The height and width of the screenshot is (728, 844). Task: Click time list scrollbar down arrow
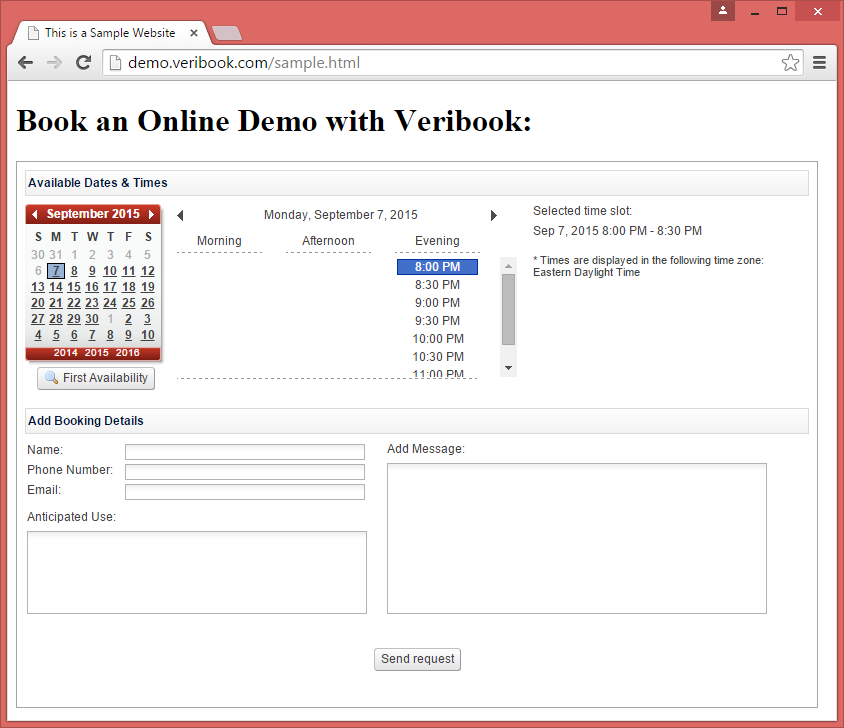[508, 368]
